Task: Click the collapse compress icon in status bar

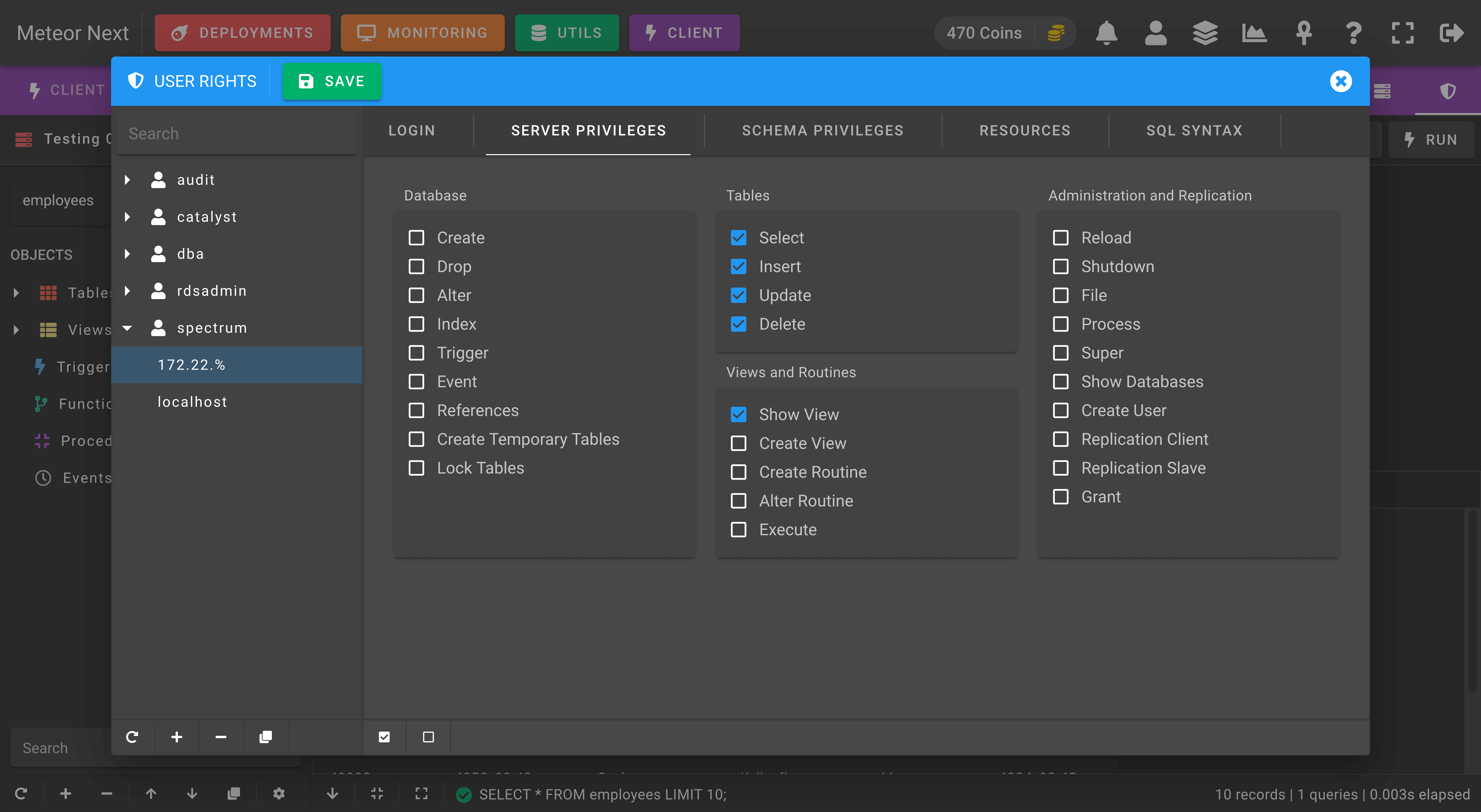Action: point(377,793)
